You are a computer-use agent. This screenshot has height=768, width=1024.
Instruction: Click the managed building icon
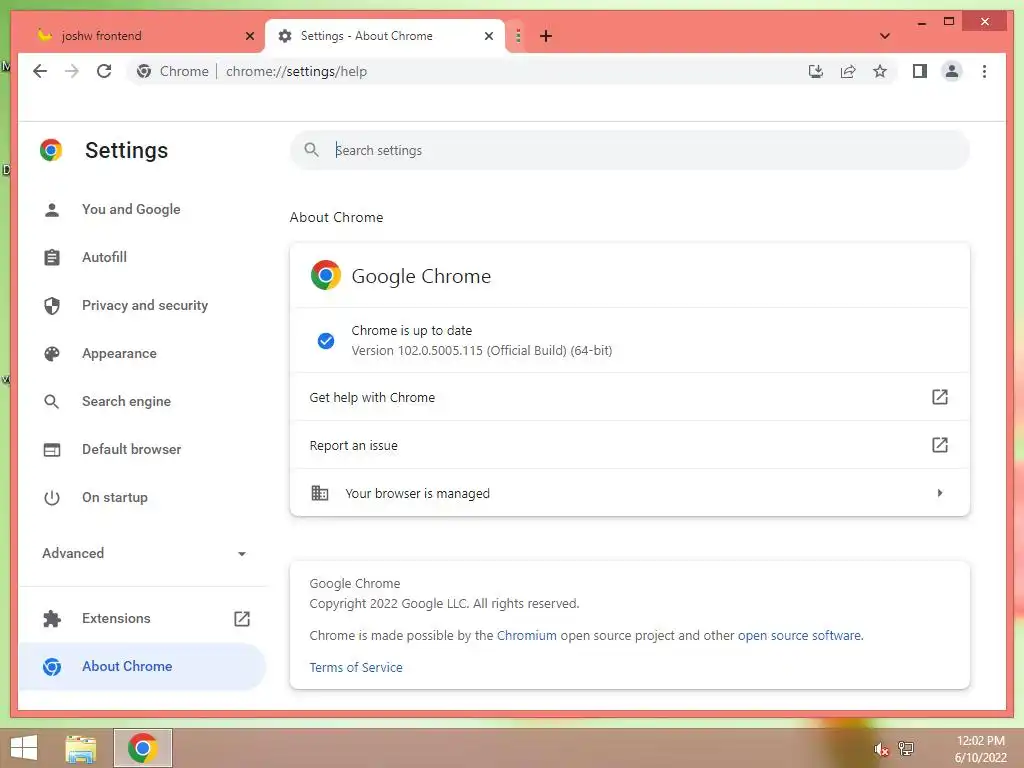point(319,493)
